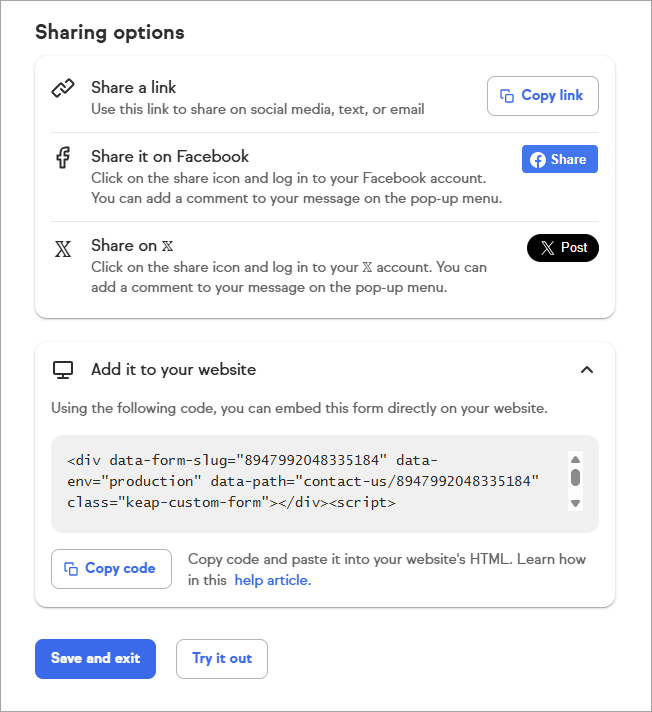Click the Add it to your website heading
The width and height of the screenshot is (652, 712).
173,370
